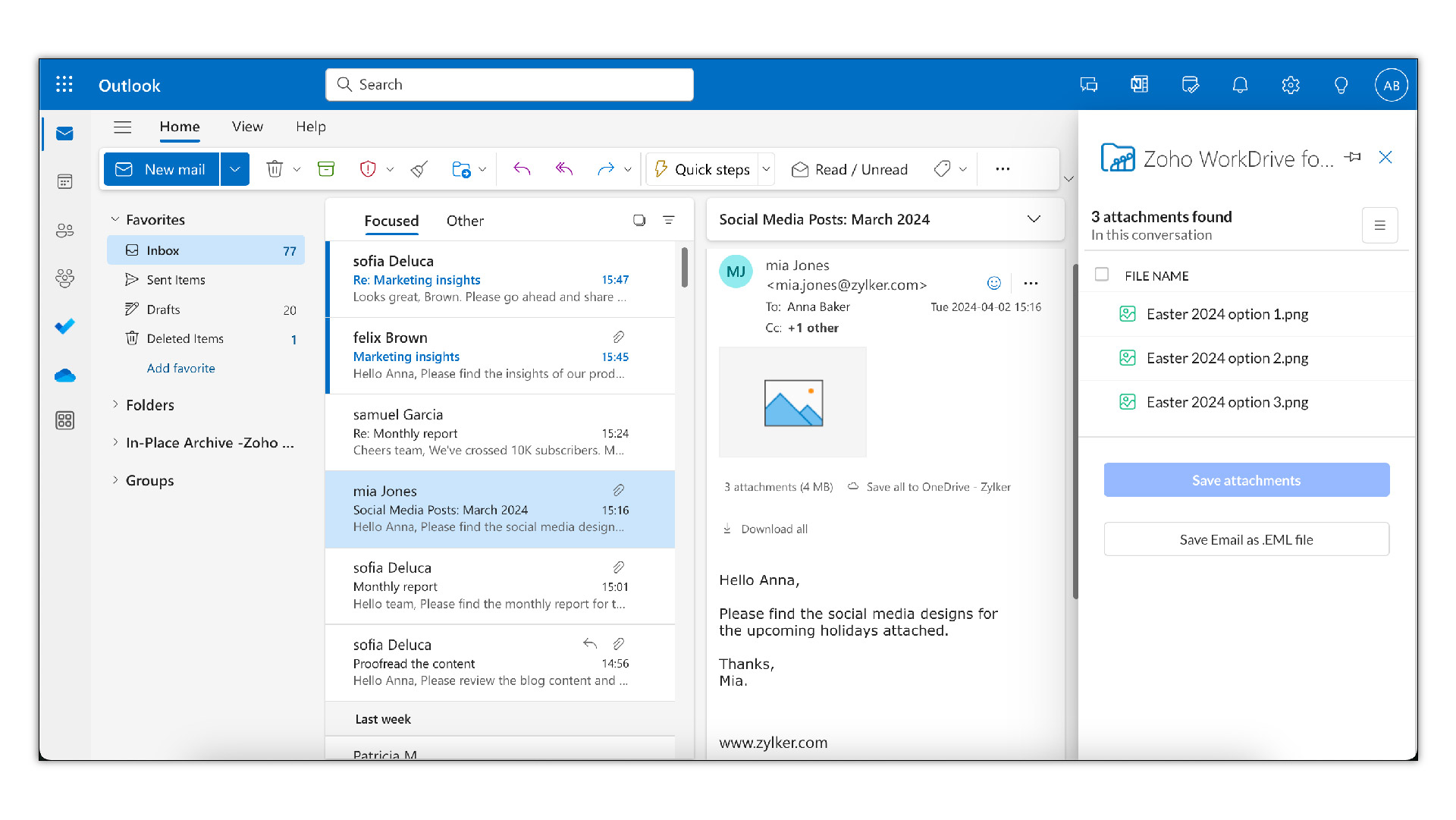
Task: Click the Reply all icon
Action: click(563, 168)
